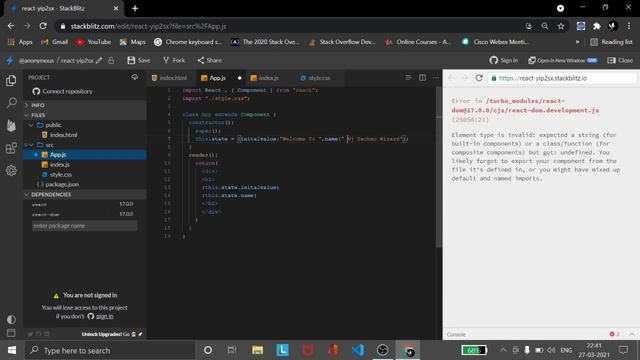The width and height of the screenshot is (640, 360).
Task: Reload the preview pane
Action: pos(479,78)
